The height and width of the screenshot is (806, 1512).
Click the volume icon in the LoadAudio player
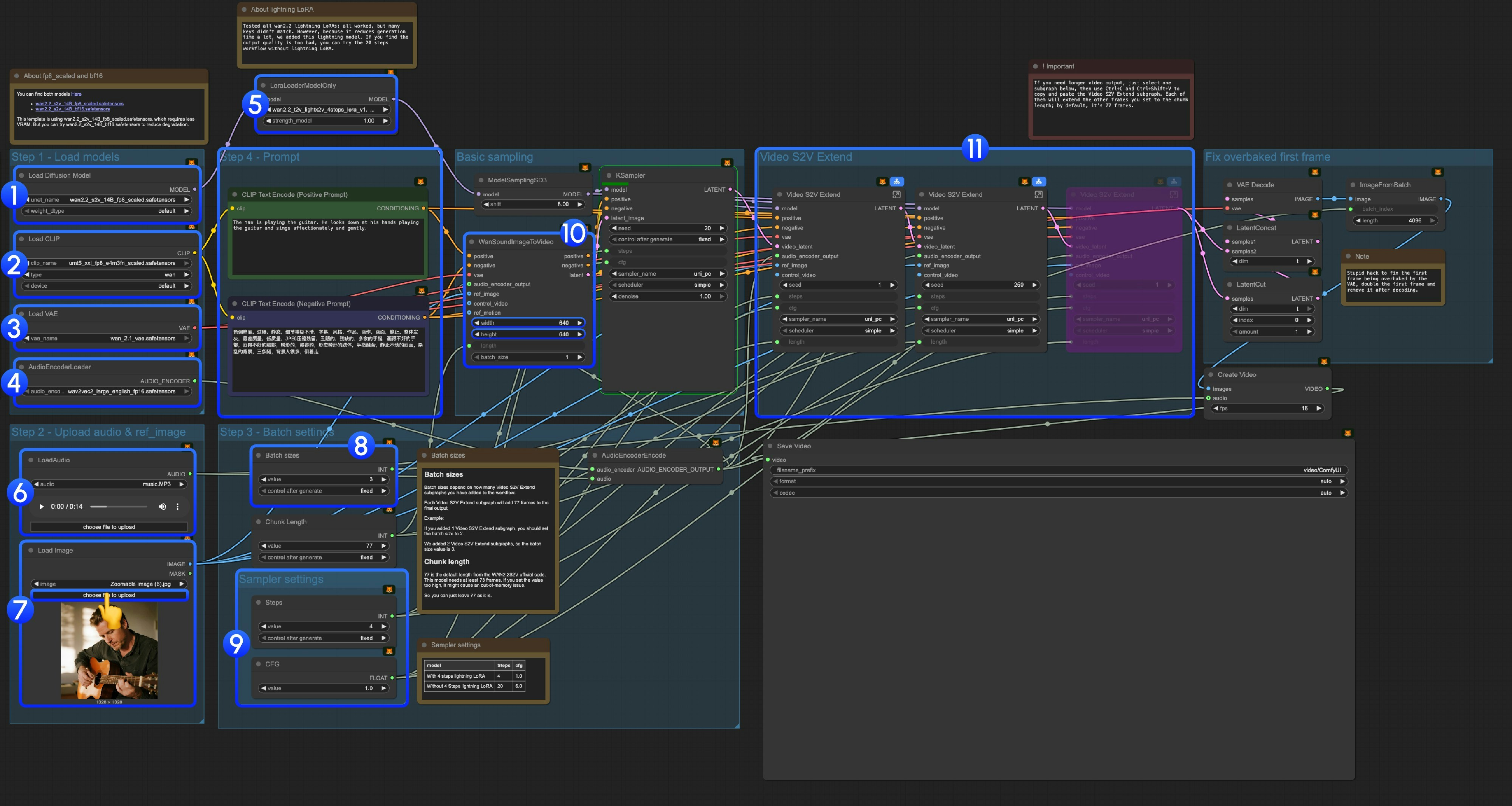pyautogui.click(x=163, y=506)
